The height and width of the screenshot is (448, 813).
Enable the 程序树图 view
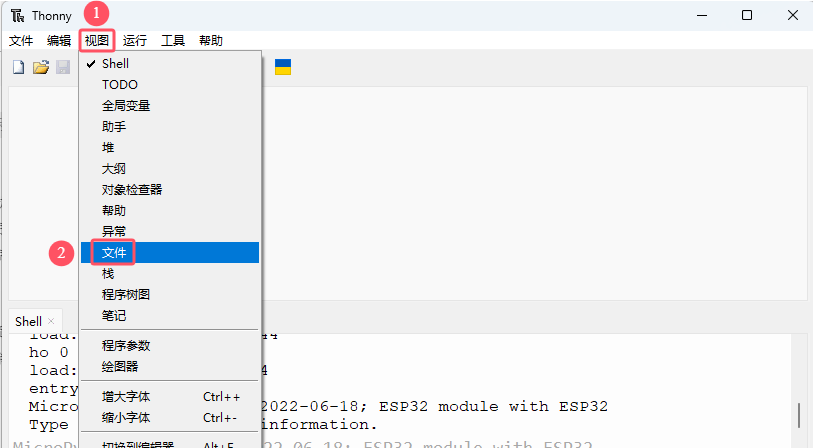[x=170, y=295]
